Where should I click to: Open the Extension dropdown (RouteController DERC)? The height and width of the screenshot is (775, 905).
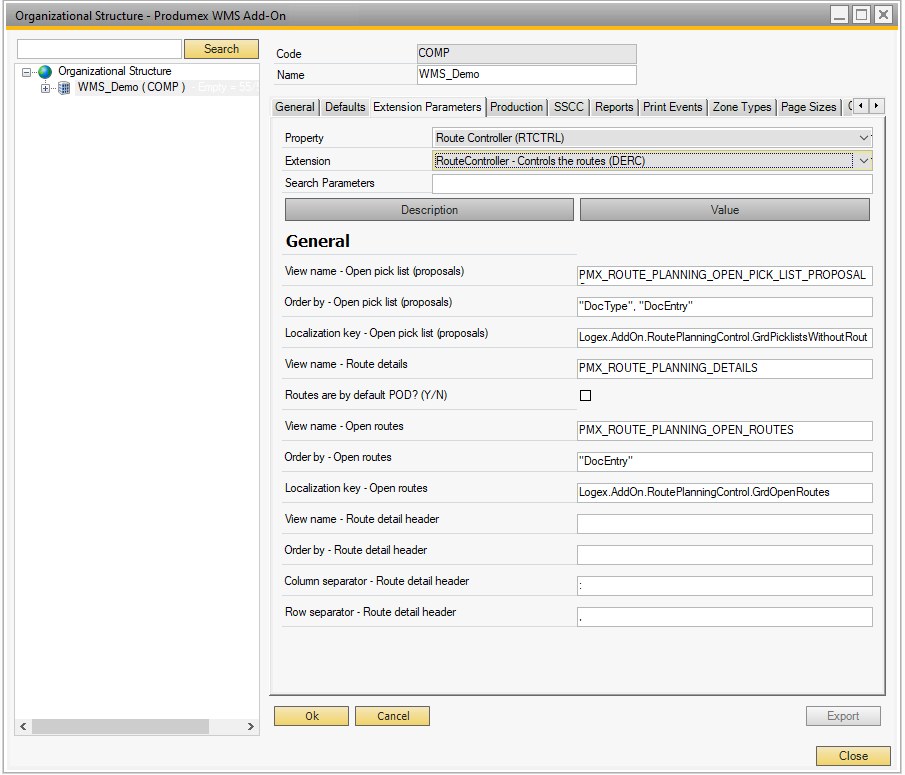point(864,160)
